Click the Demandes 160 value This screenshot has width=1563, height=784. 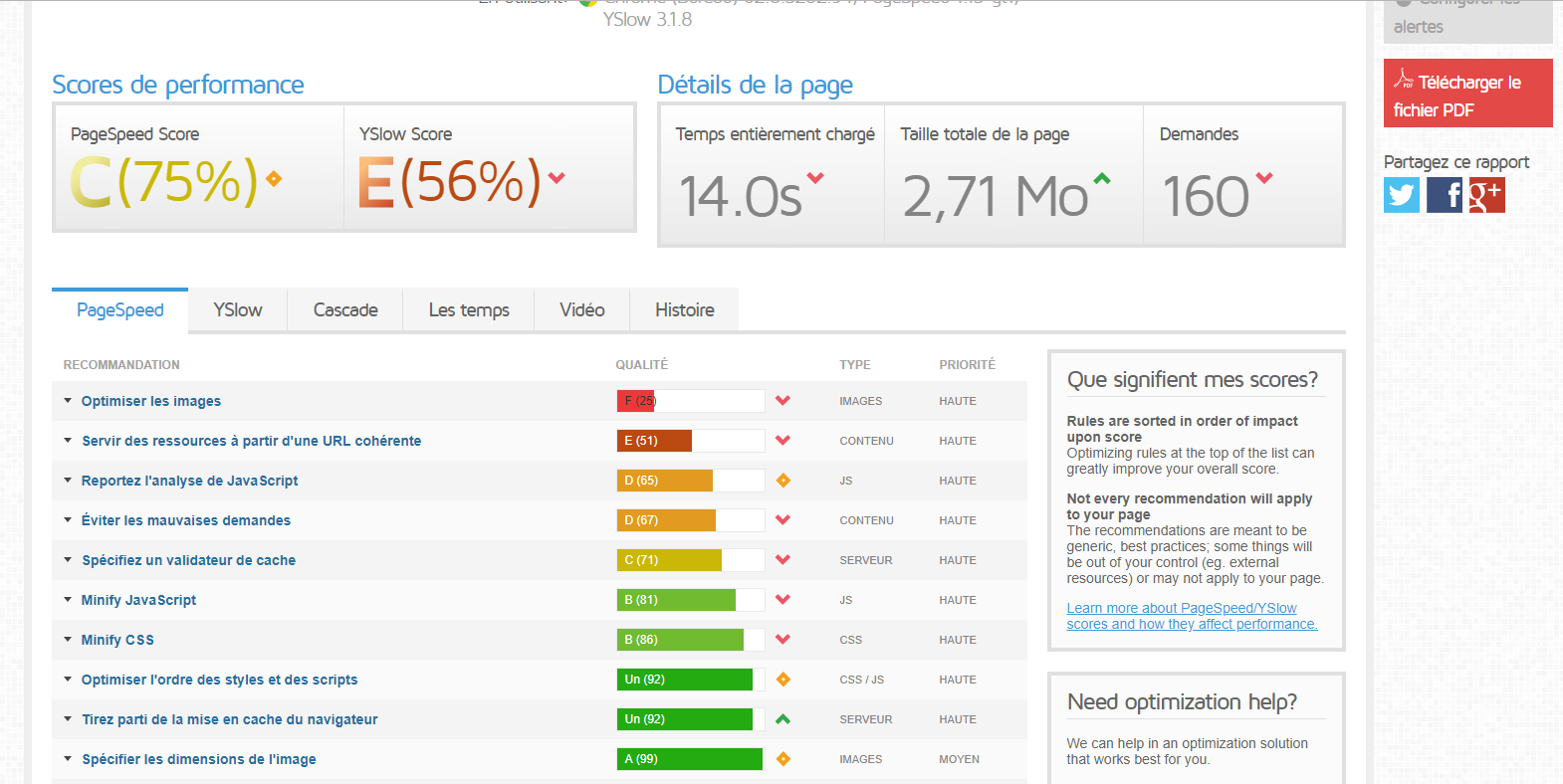(x=1206, y=196)
